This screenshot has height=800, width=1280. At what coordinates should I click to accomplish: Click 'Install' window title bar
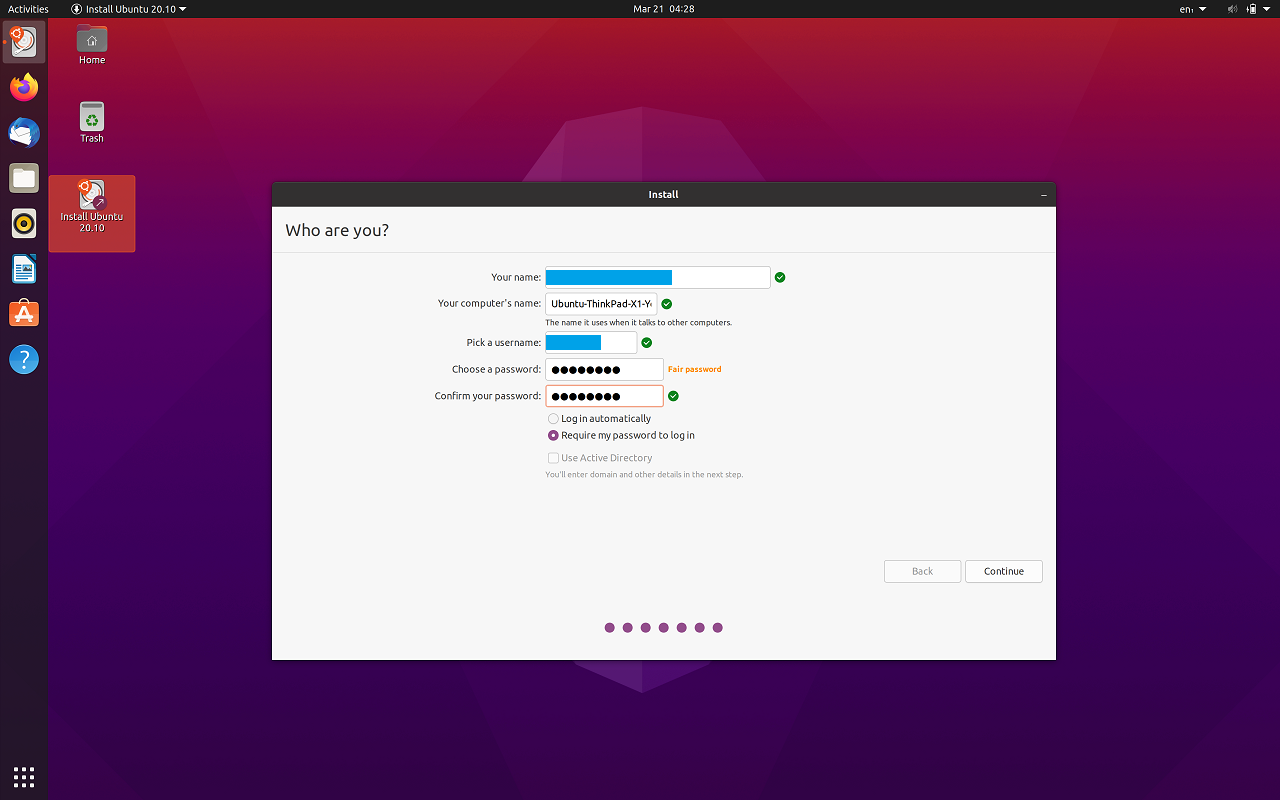(664, 195)
